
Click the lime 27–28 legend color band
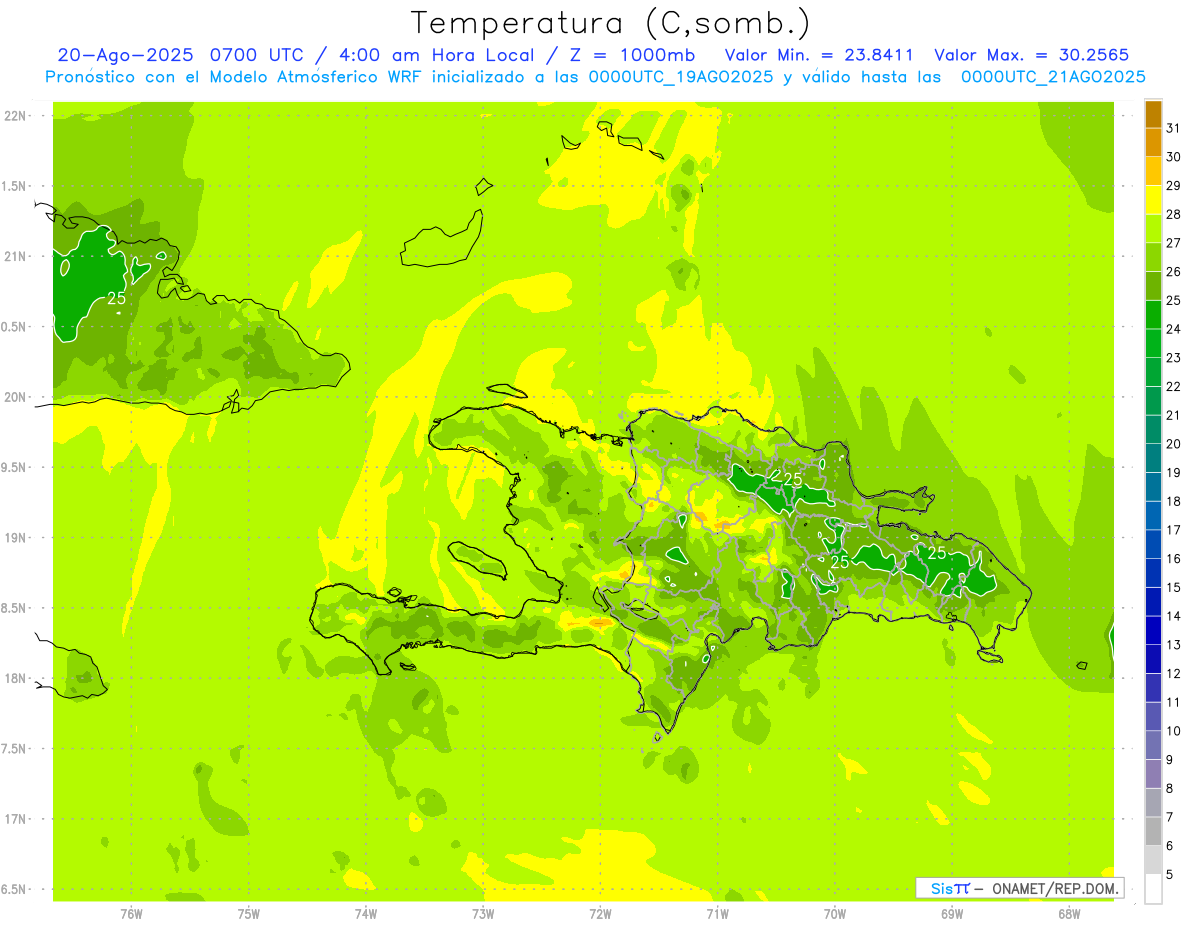[1153, 229]
